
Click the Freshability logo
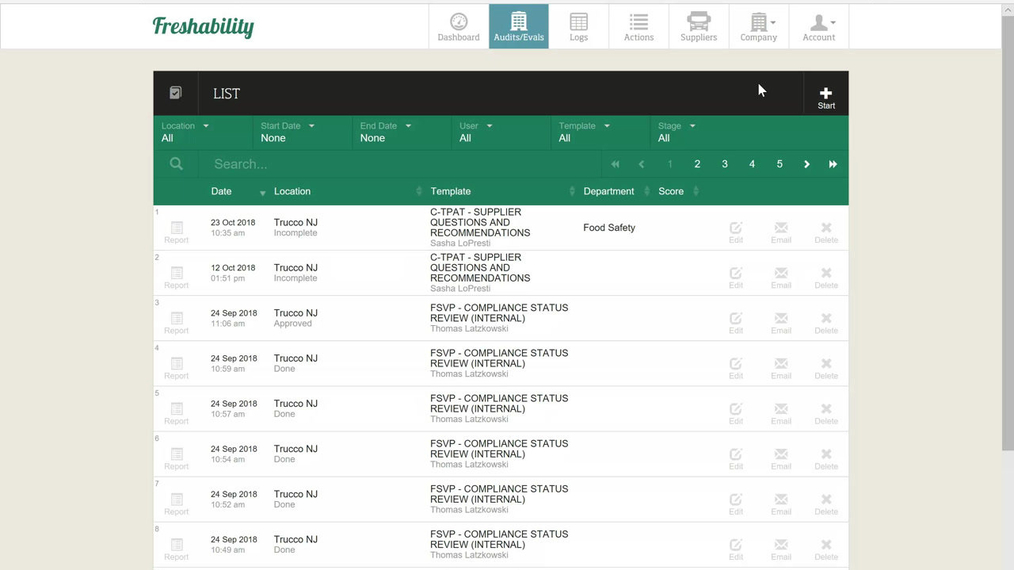(x=203, y=27)
